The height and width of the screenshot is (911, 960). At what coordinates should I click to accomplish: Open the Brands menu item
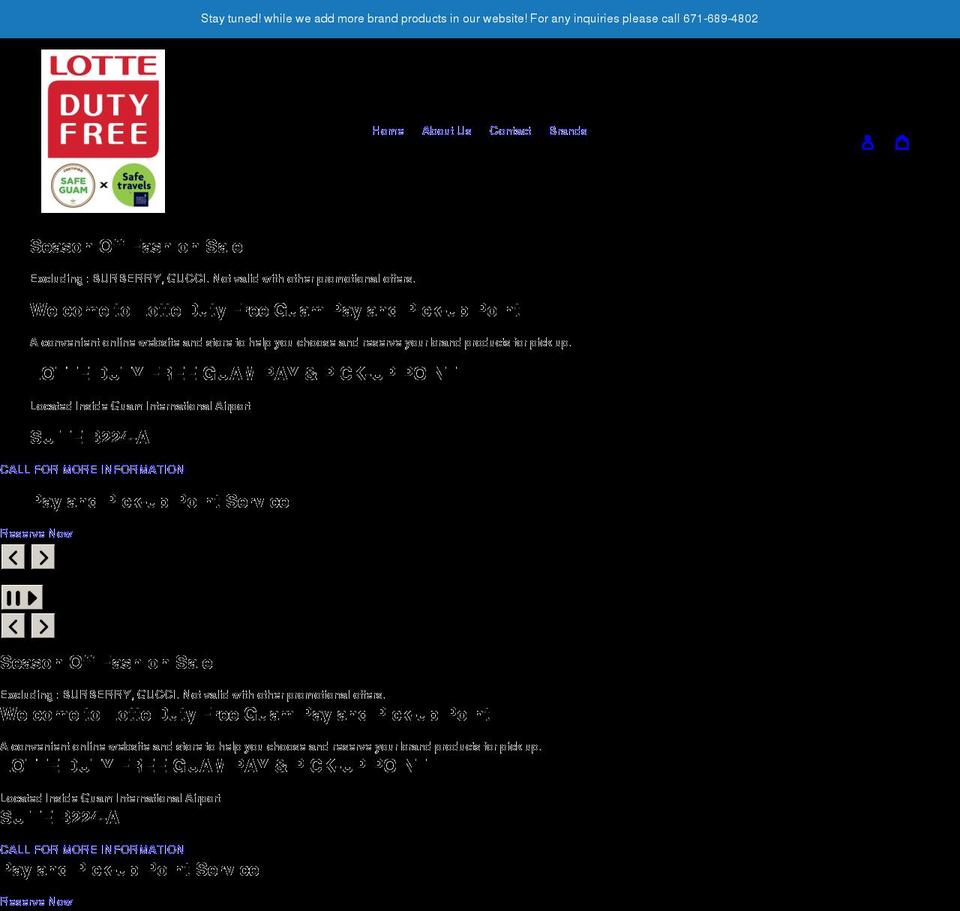point(568,131)
